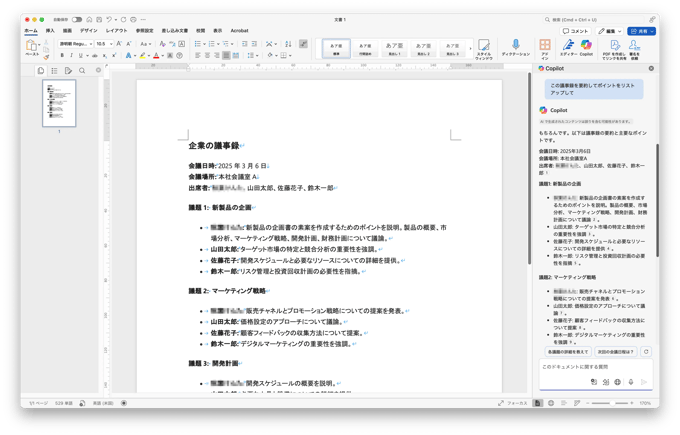Expand the styles gallery arrow
The image size is (680, 435).
pyautogui.click(x=471, y=48)
